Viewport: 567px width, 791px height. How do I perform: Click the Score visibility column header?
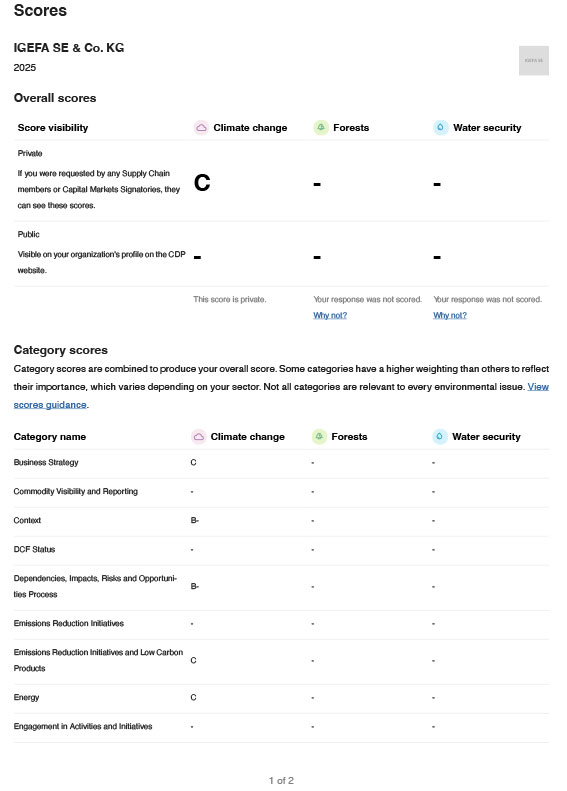[x=53, y=128]
